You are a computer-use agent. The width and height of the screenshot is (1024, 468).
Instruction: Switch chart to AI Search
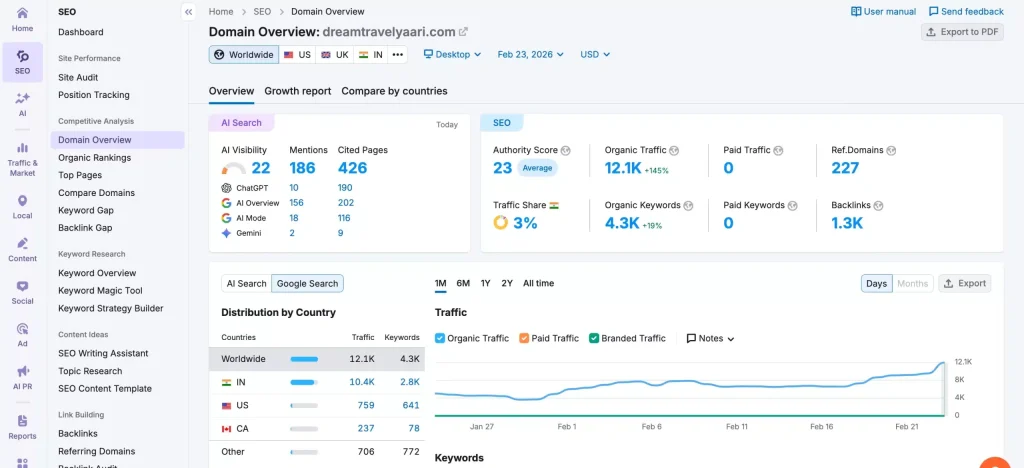(x=246, y=283)
